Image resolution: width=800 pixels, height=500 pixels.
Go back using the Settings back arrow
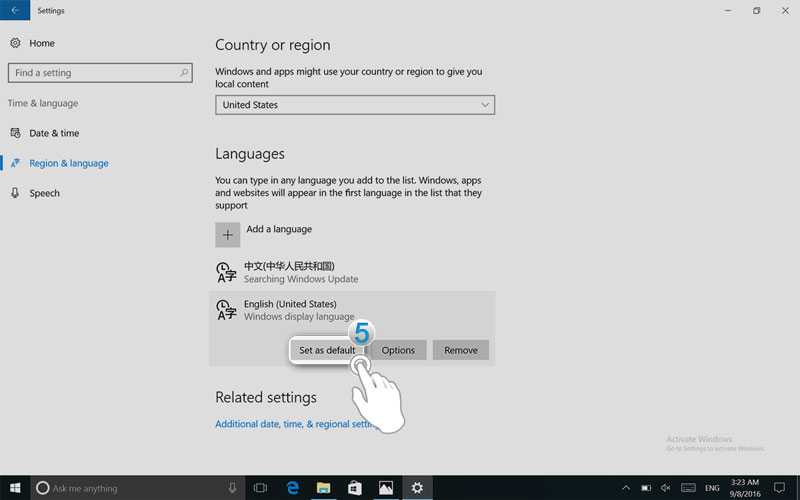click(15, 10)
